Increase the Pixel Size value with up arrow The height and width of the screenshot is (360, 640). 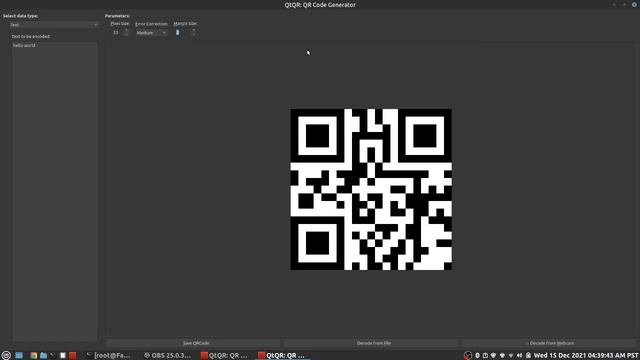click(x=126, y=31)
